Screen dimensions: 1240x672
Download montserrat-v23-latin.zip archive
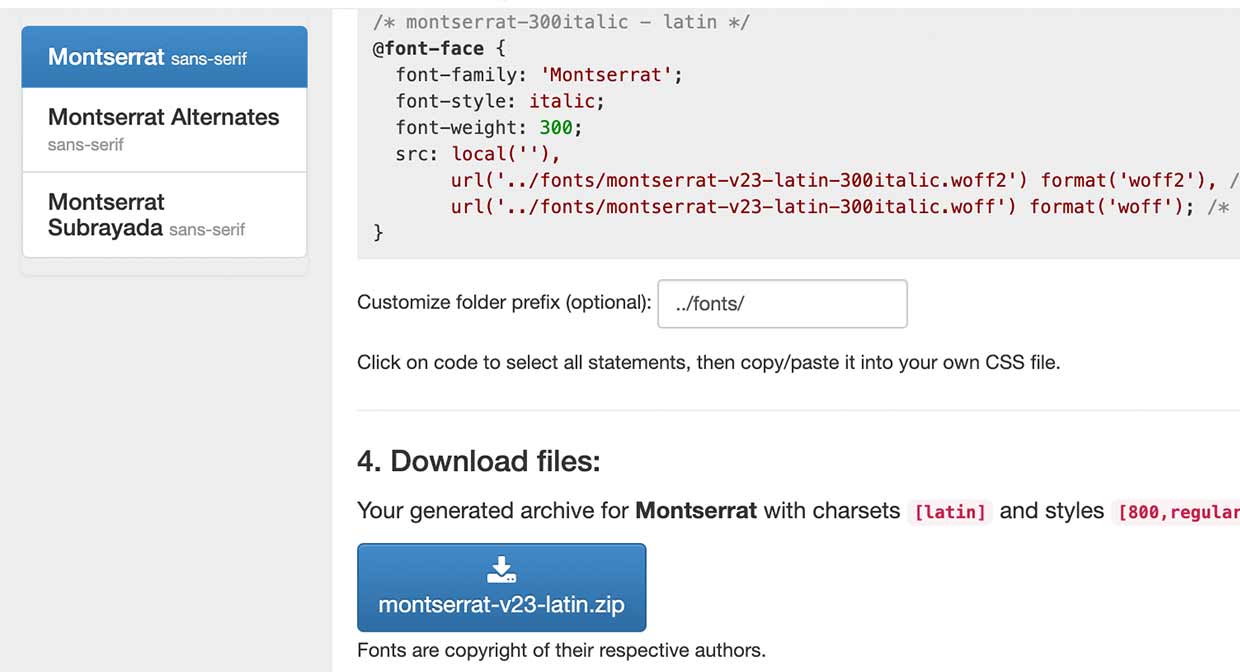[x=501, y=588]
